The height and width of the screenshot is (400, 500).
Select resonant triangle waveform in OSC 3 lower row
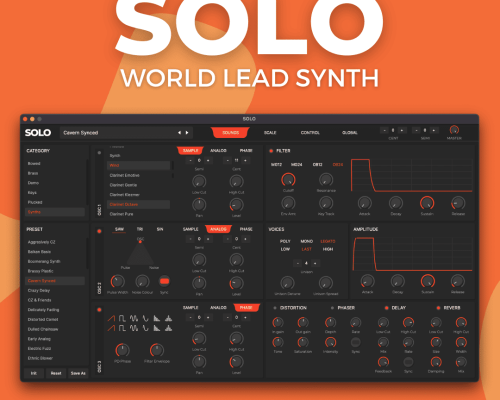point(168,328)
